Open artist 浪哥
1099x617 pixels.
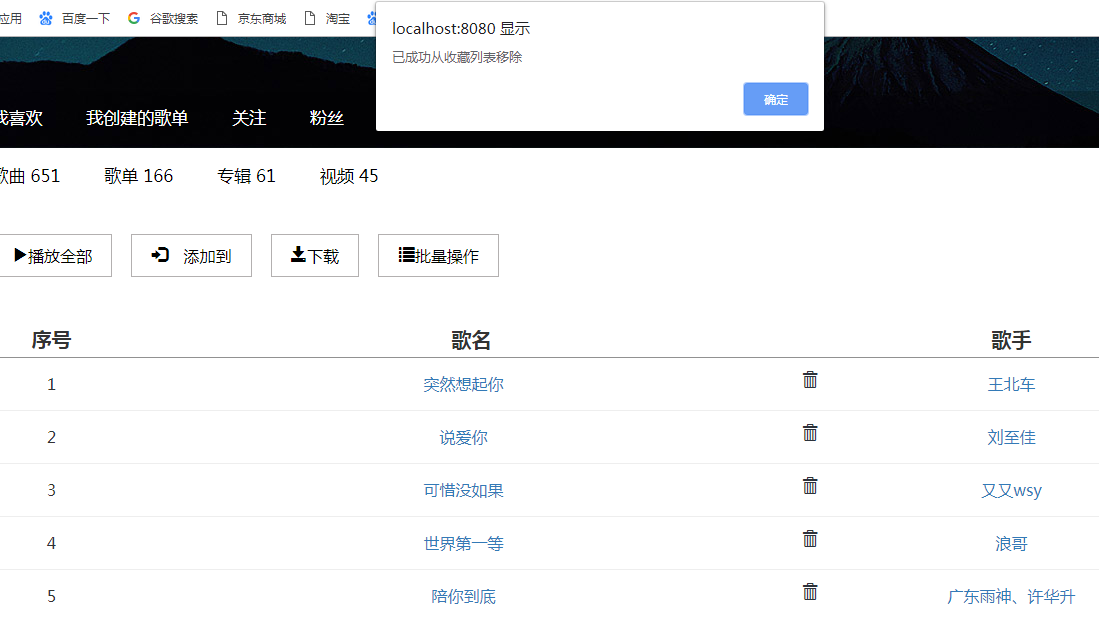point(1011,543)
